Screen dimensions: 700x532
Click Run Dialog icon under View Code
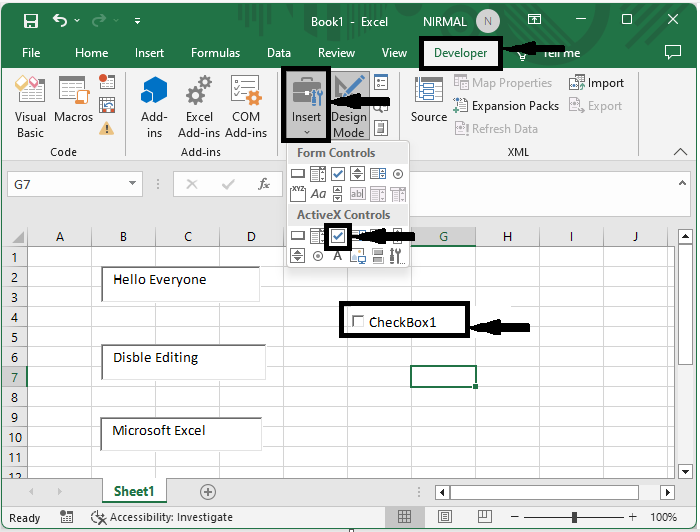point(380,128)
